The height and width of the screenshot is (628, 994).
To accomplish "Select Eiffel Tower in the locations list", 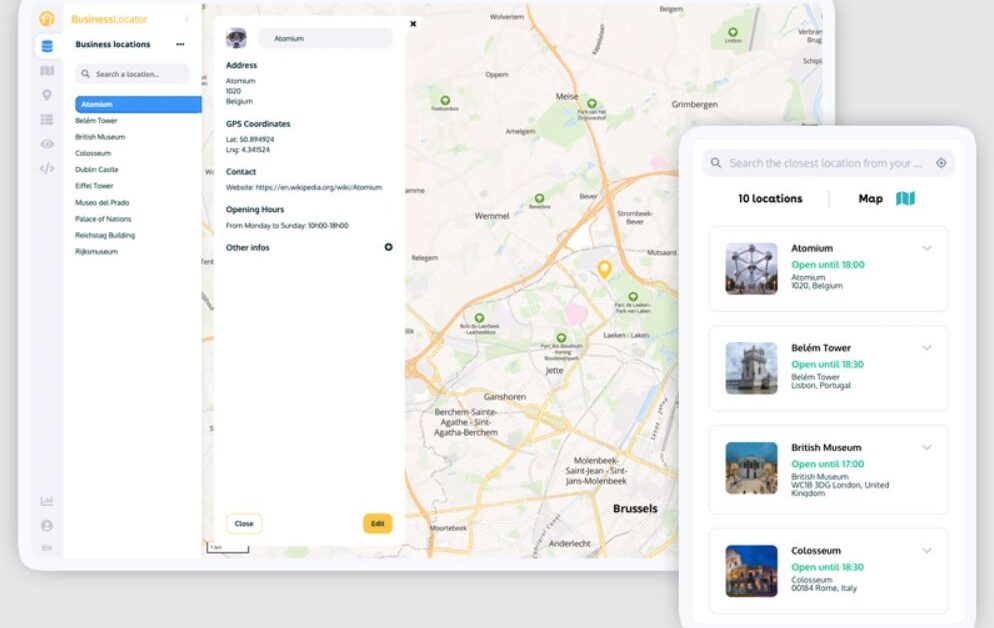I will coord(94,185).
